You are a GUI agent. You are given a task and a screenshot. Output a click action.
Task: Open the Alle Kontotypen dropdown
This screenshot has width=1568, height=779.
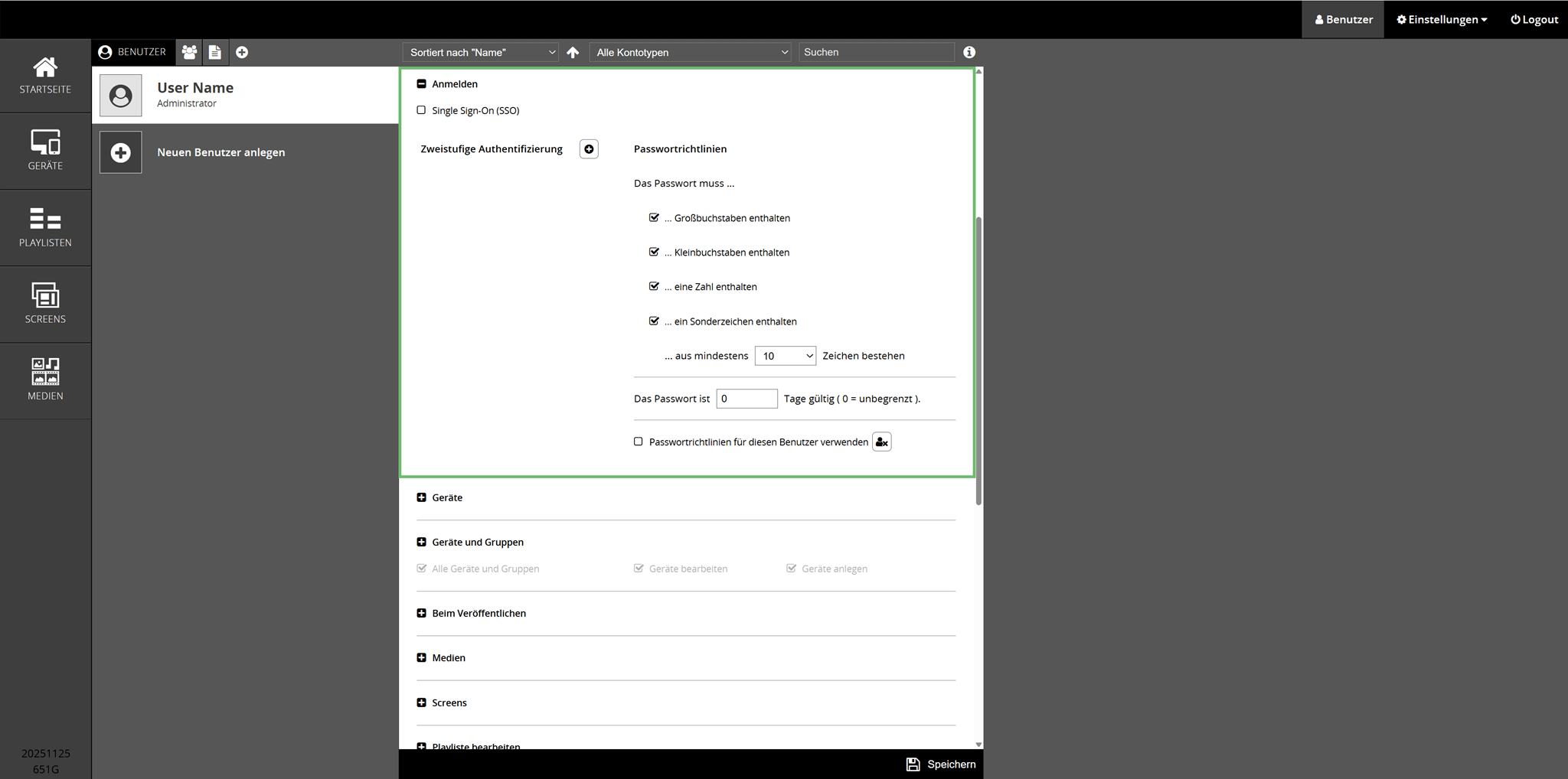690,52
